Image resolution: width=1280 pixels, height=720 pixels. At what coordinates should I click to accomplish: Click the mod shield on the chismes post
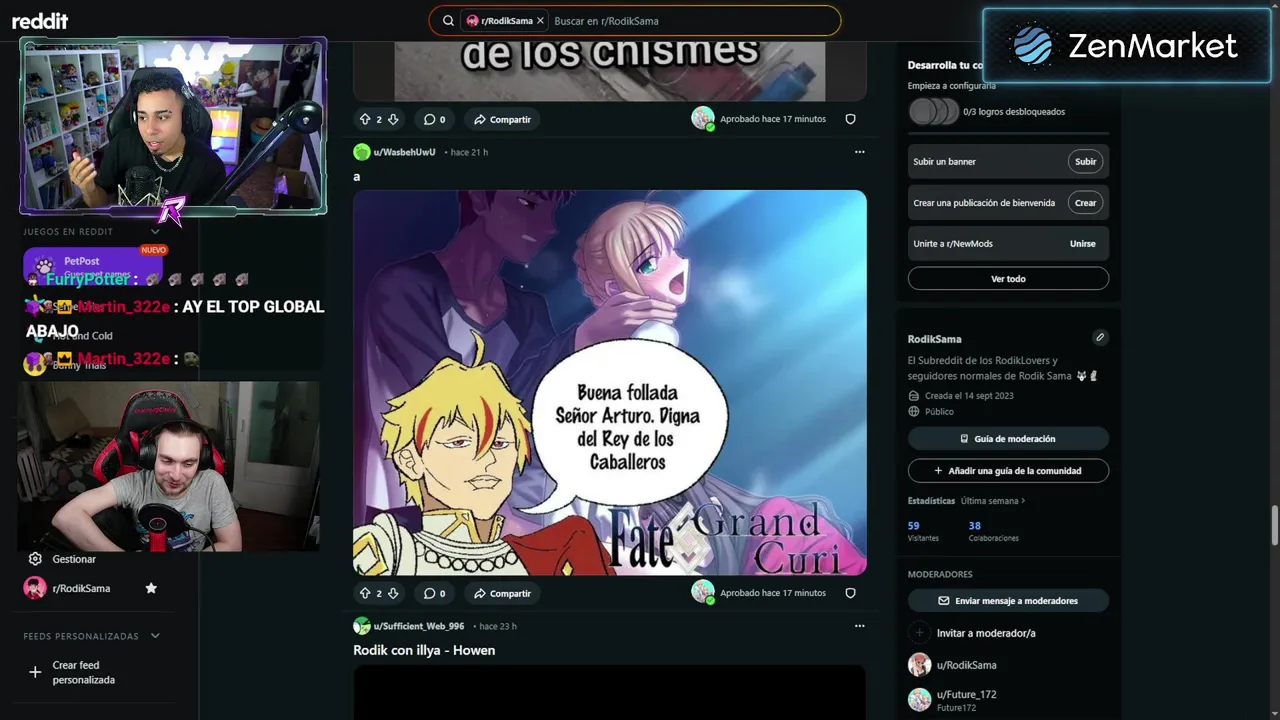pyautogui.click(x=850, y=119)
